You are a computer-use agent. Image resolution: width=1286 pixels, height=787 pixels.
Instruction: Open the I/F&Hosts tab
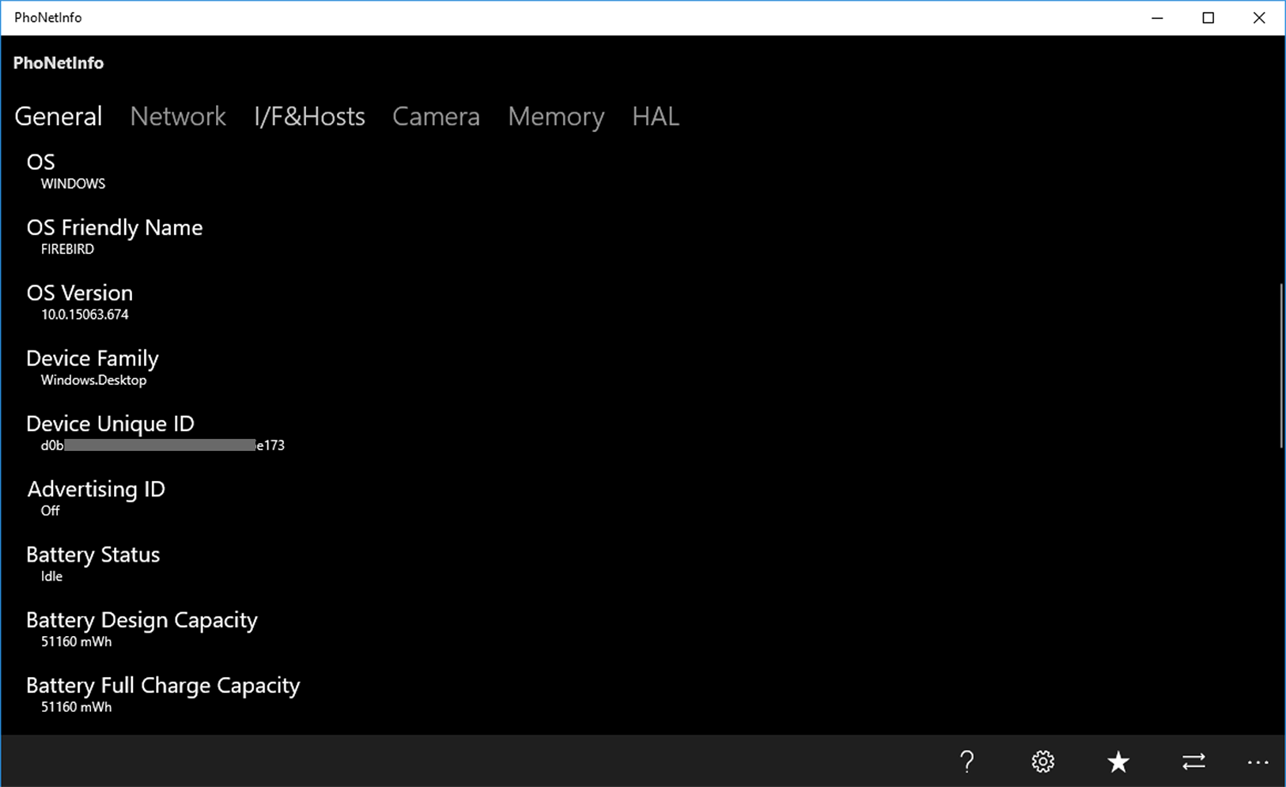310,116
